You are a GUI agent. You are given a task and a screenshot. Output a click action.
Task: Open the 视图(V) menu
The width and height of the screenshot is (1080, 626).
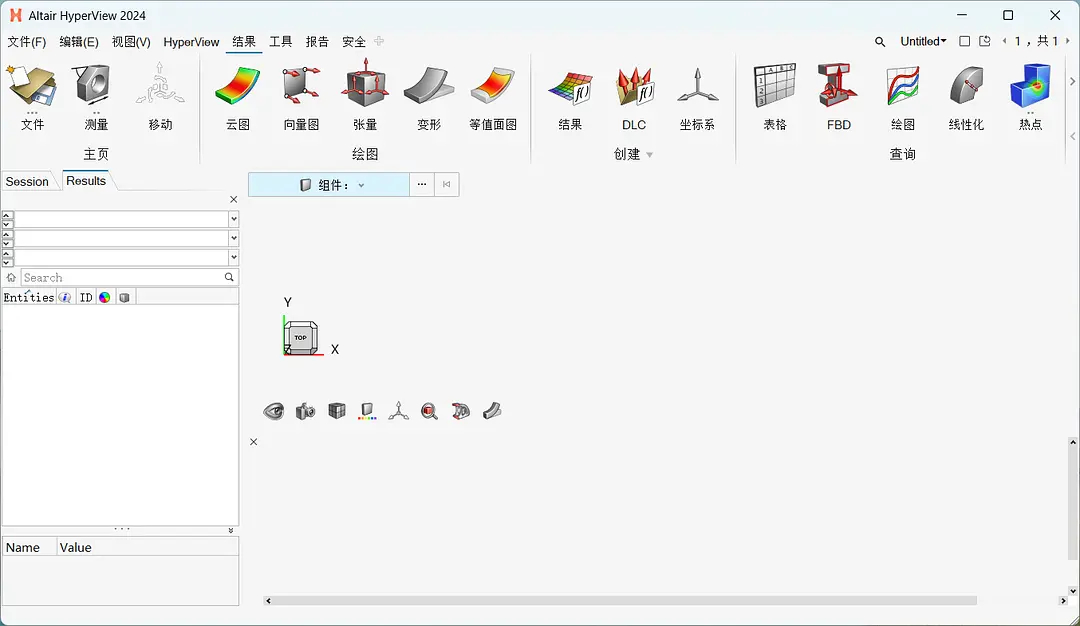tap(131, 42)
